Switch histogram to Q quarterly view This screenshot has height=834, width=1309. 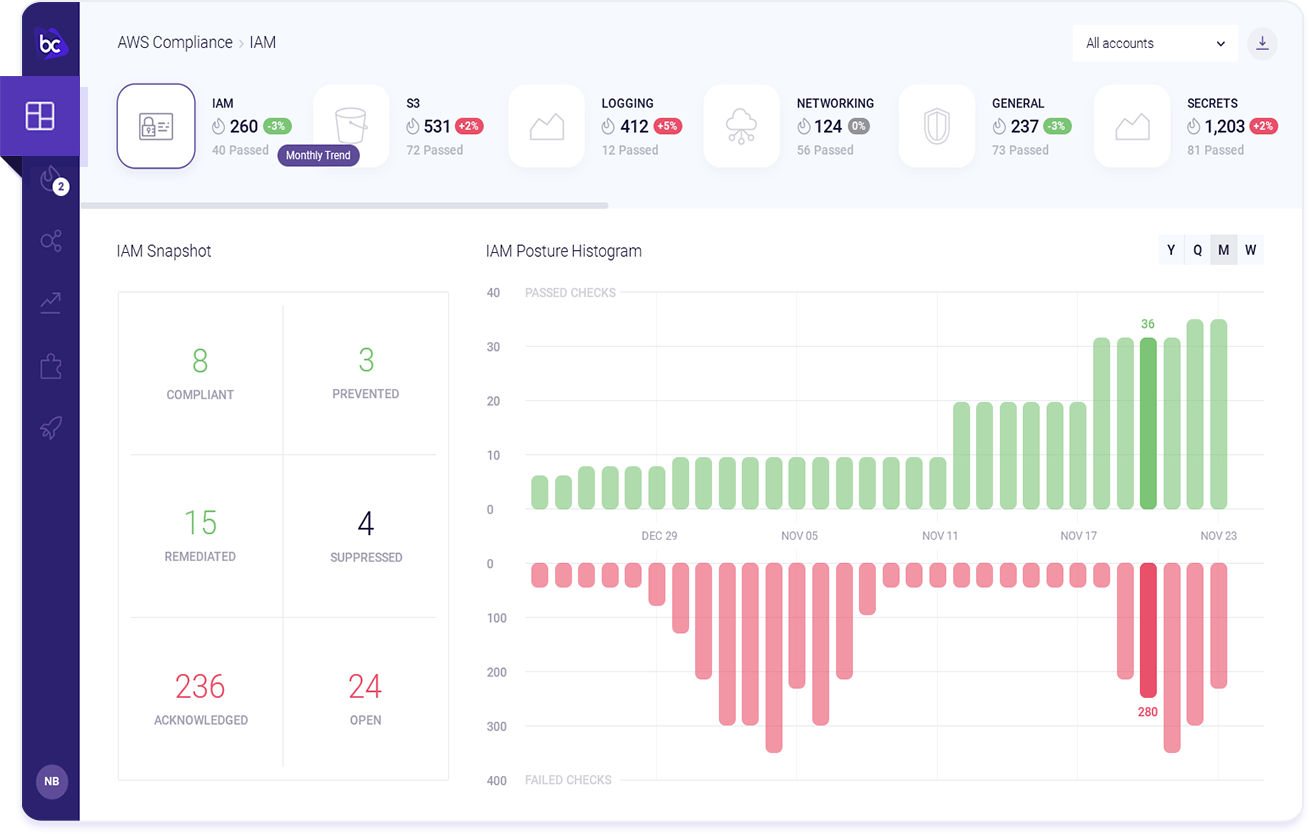tap(1197, 250)
